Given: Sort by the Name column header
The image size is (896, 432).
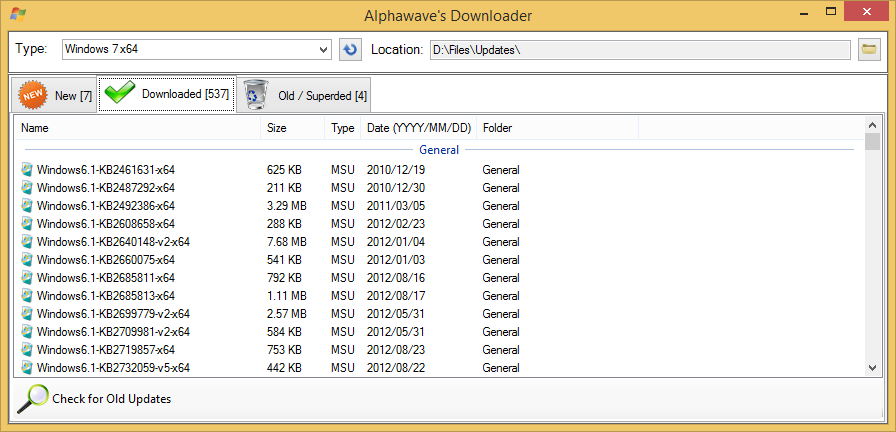Looking at the screenshot, I should click(x=137, y=128).
